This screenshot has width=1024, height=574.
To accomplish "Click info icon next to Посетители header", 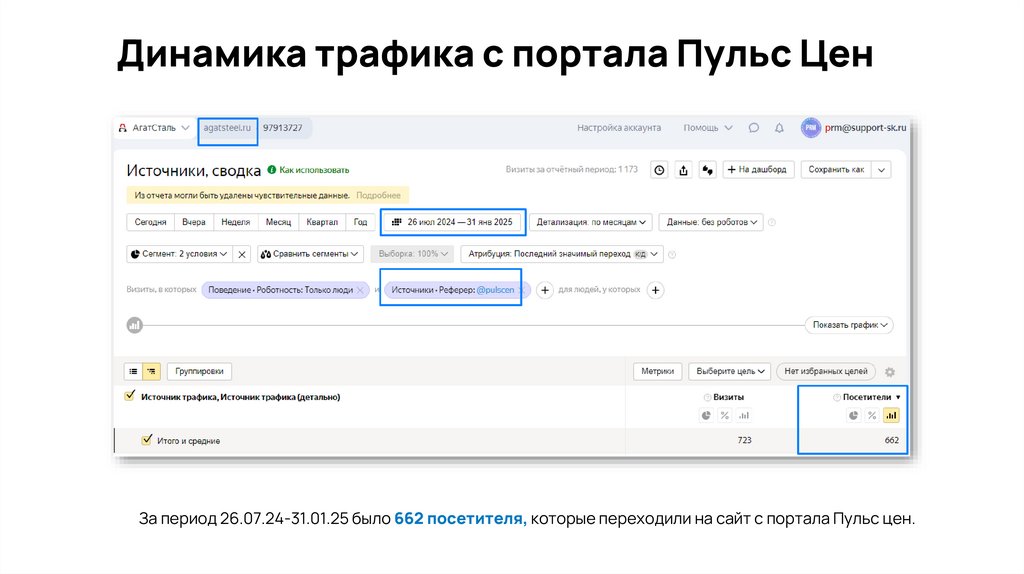I will (x=837, y=397).
